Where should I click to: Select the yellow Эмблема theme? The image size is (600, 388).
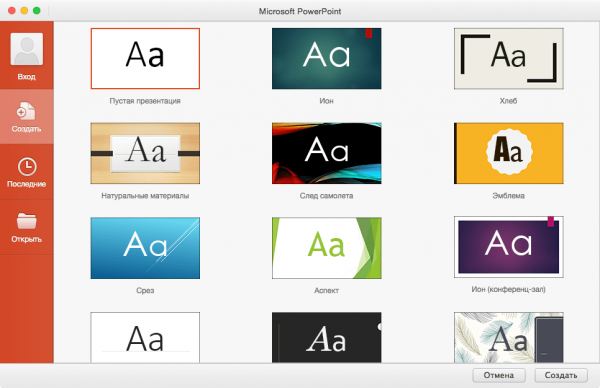coord(509,153)
